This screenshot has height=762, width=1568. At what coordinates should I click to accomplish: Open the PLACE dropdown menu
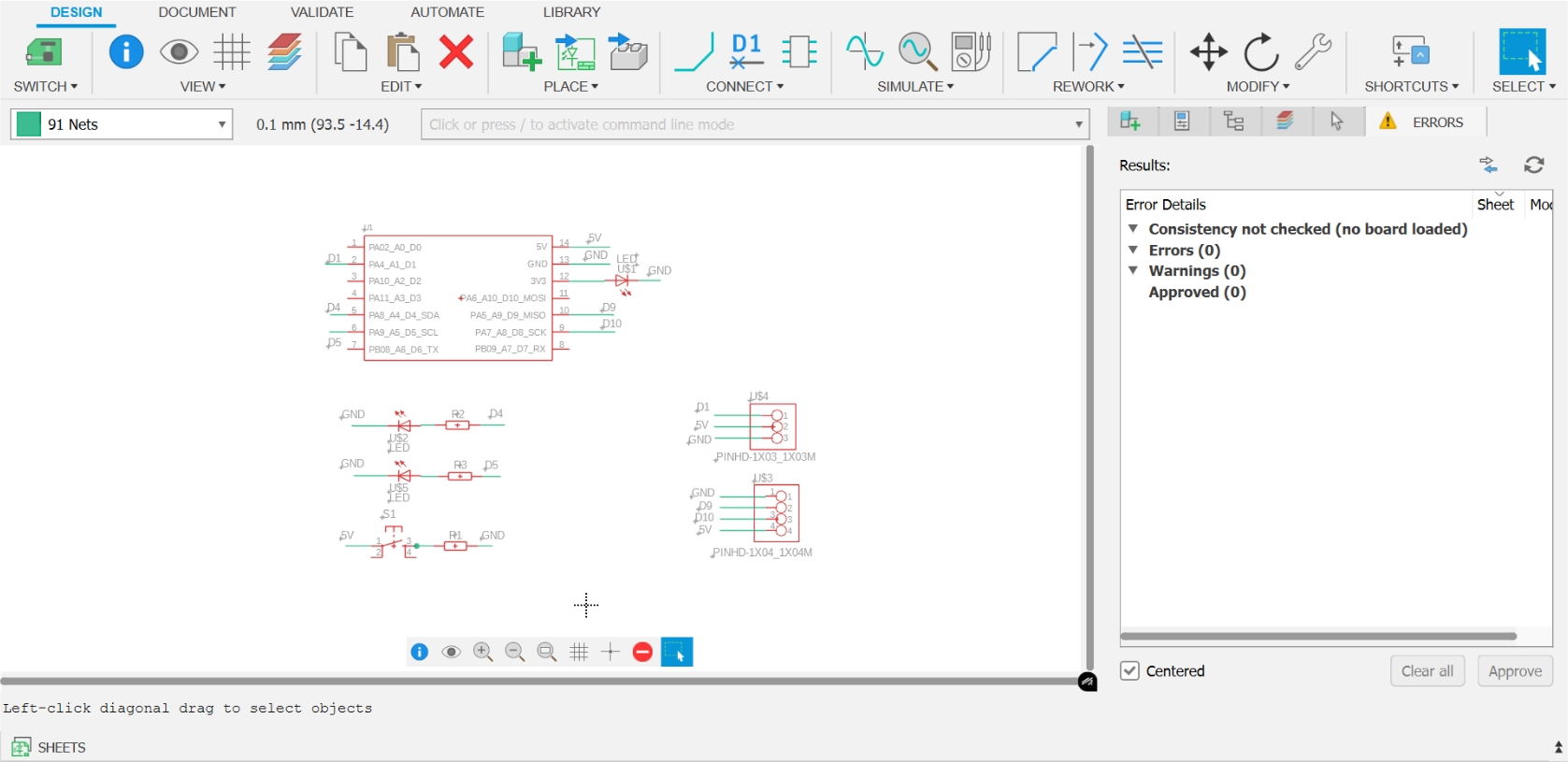click(571, 86)
